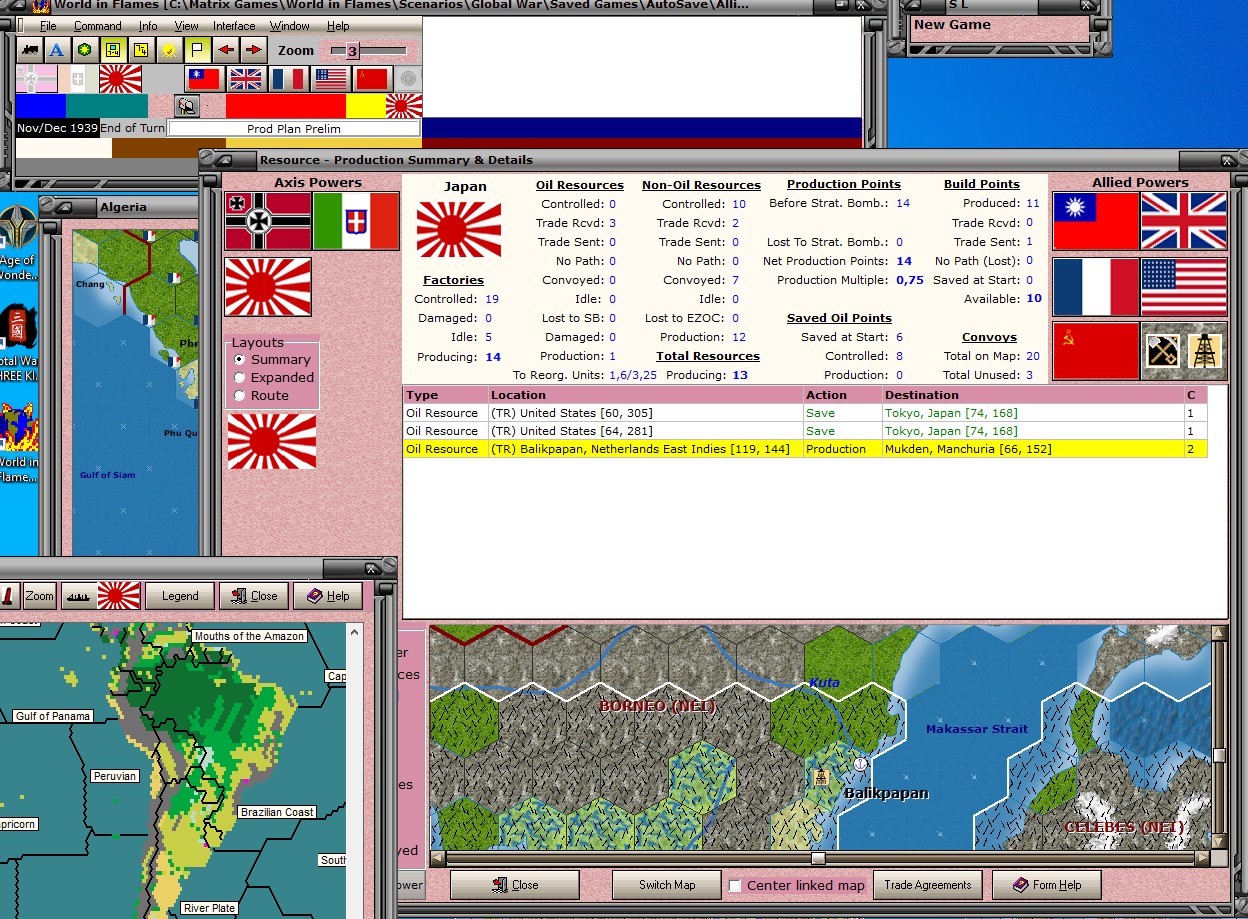The width and height of the screenshot is (1248, 919).
Task: Select France flag under Allied Powers
Action: click(1096, 287)
